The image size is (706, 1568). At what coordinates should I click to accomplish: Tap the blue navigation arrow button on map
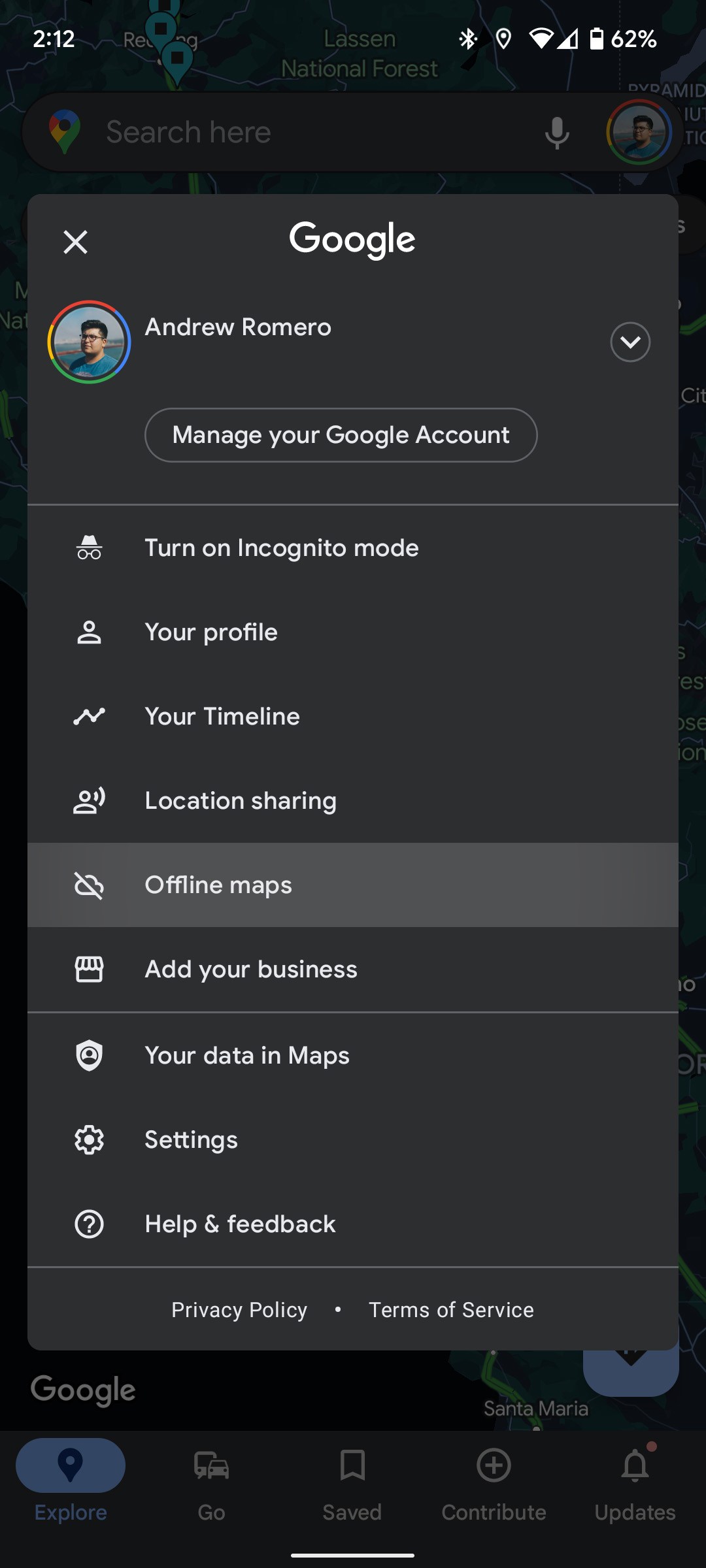pyautogui.click(x=631, y=1372)
